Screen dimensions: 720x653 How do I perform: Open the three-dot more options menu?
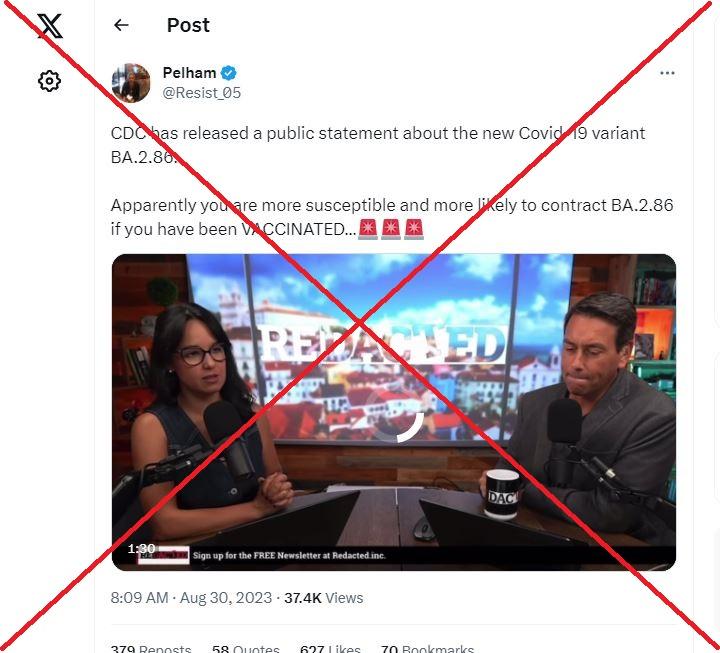click(667, 73)
